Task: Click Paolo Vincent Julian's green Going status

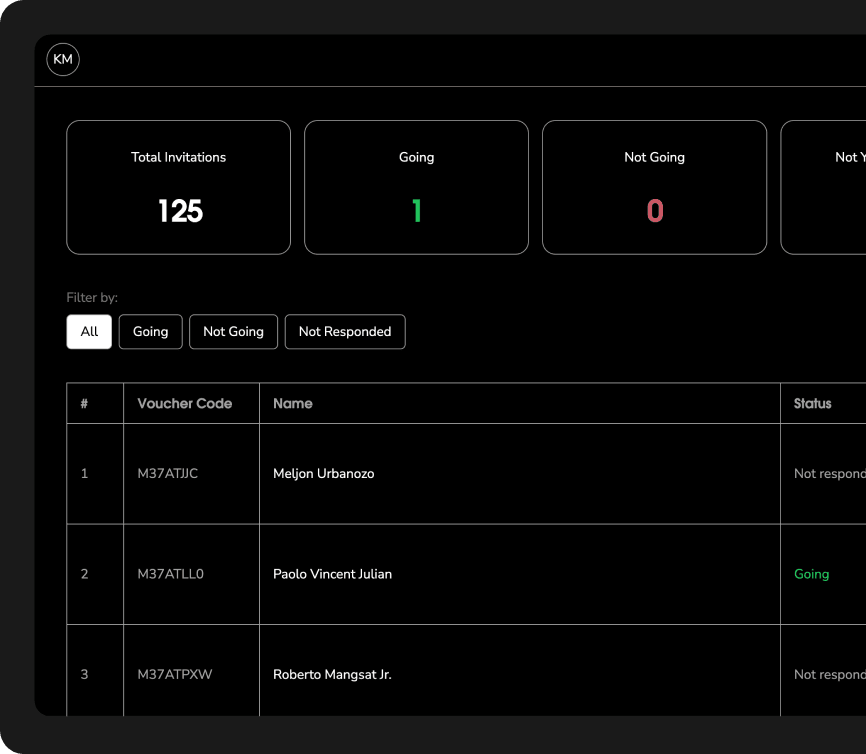Action: tap(811, 574)
